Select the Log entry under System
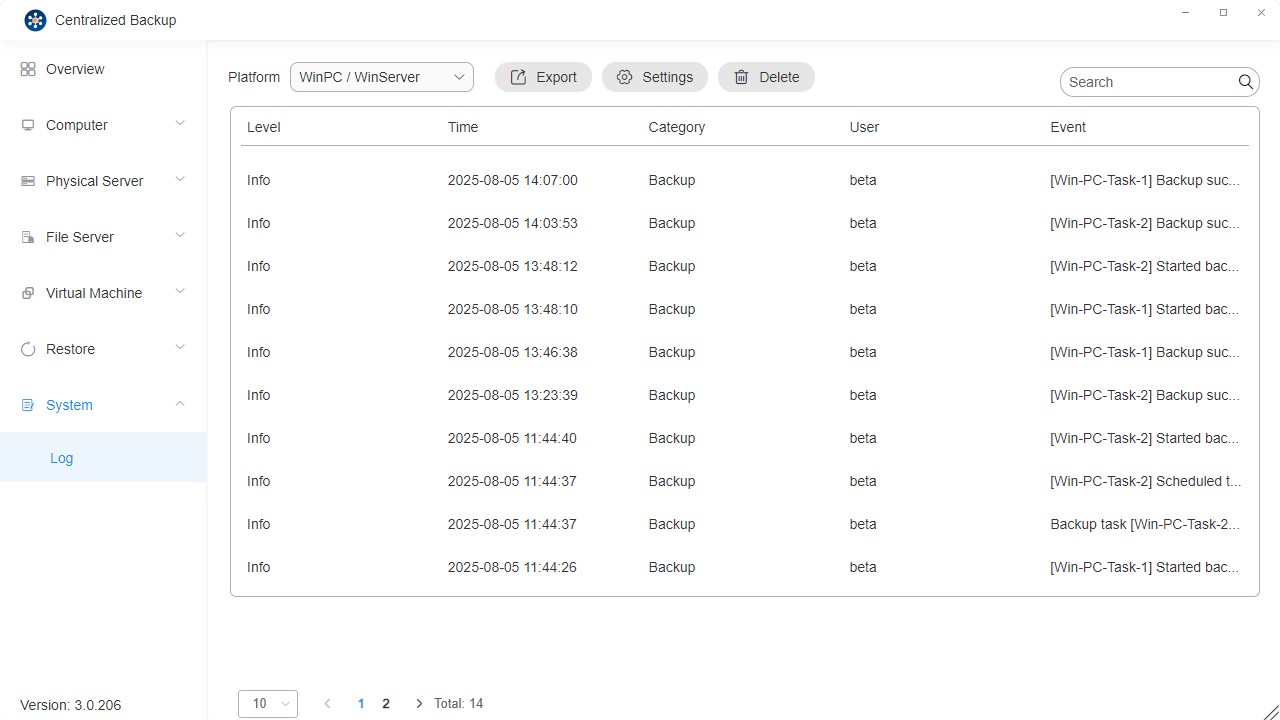The width and height of the screenshot is (1280, 720). [61, 458]
